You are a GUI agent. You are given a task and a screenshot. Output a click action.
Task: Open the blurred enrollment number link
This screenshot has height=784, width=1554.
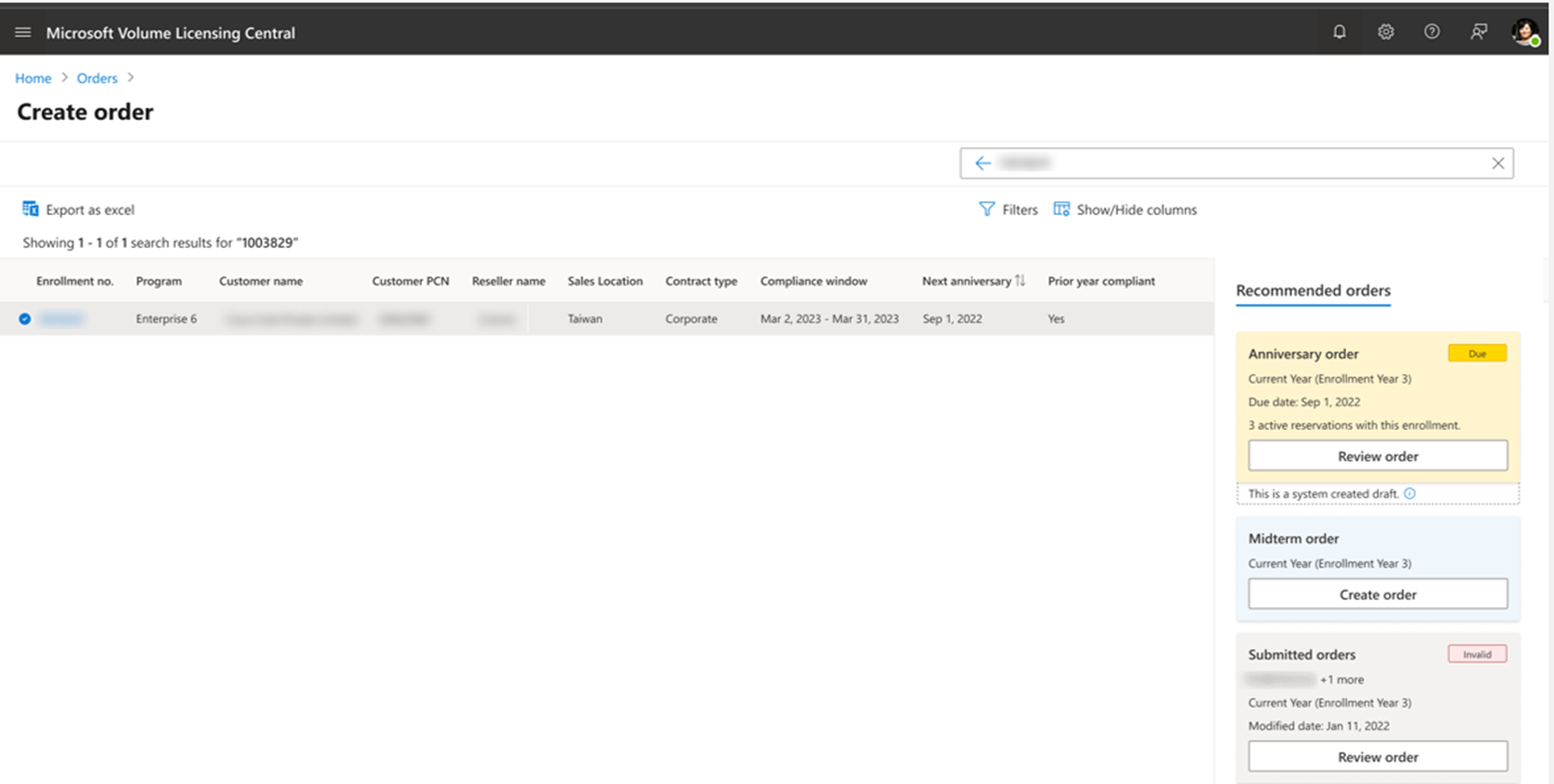(x=61, y=319)
